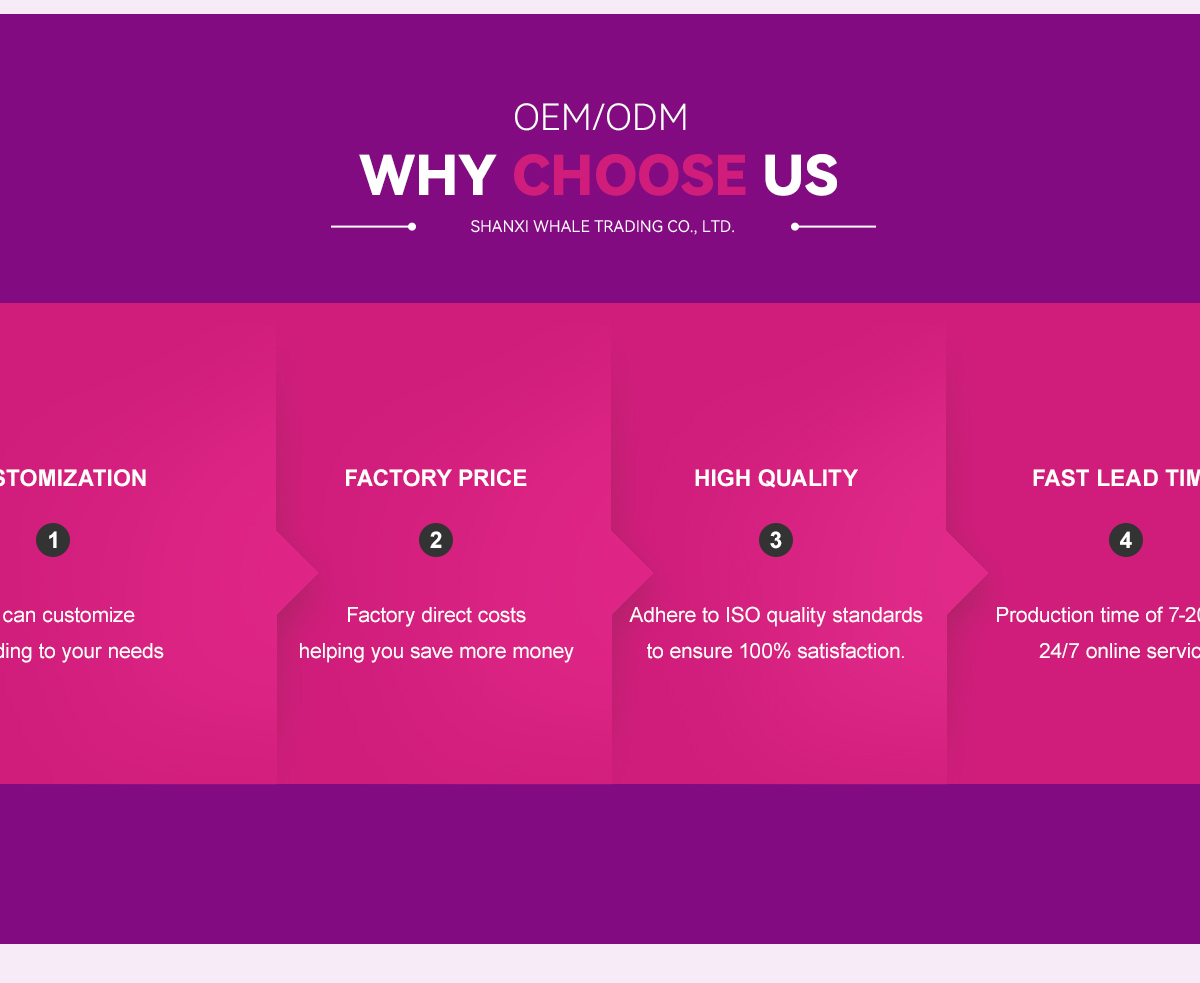Click the OEM/ODM title text
Image resolution: width=1200 pixels, height=983 pixels.
coord(600,118)
